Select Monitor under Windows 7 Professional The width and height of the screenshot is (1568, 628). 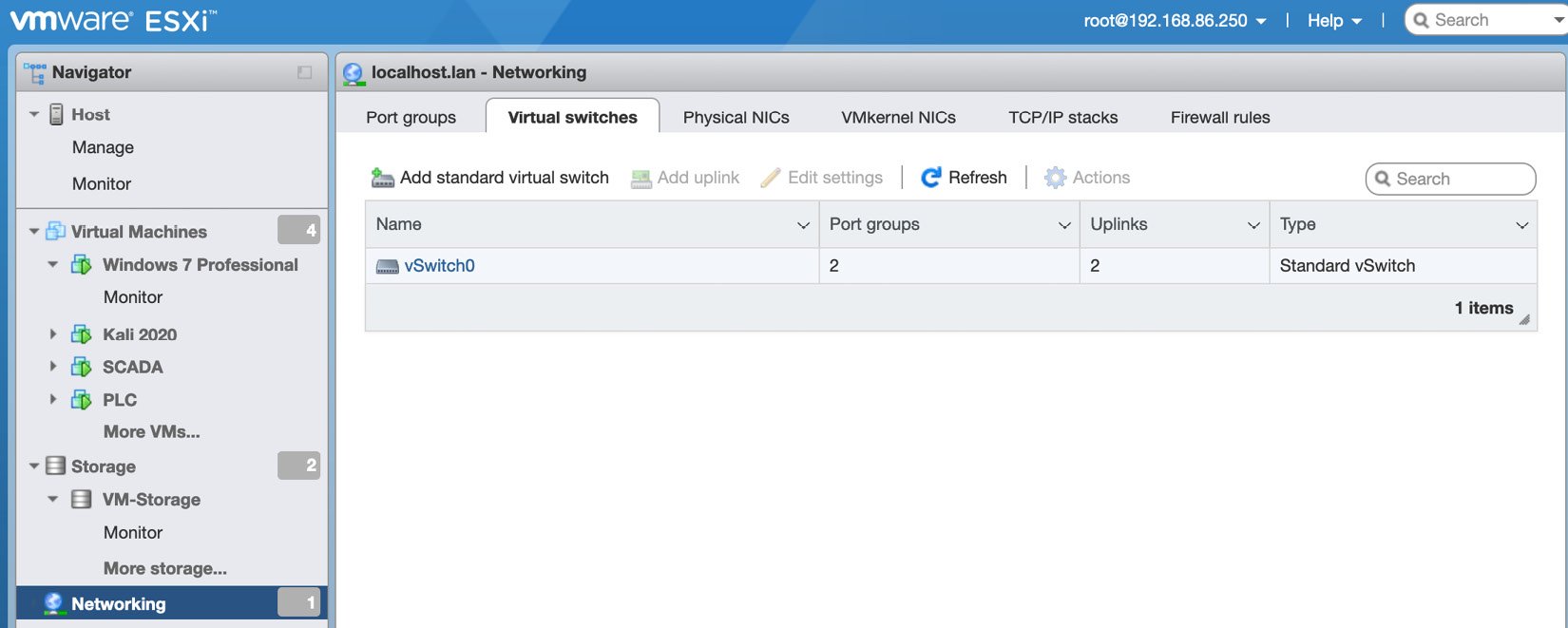click(x=133, y=297)
